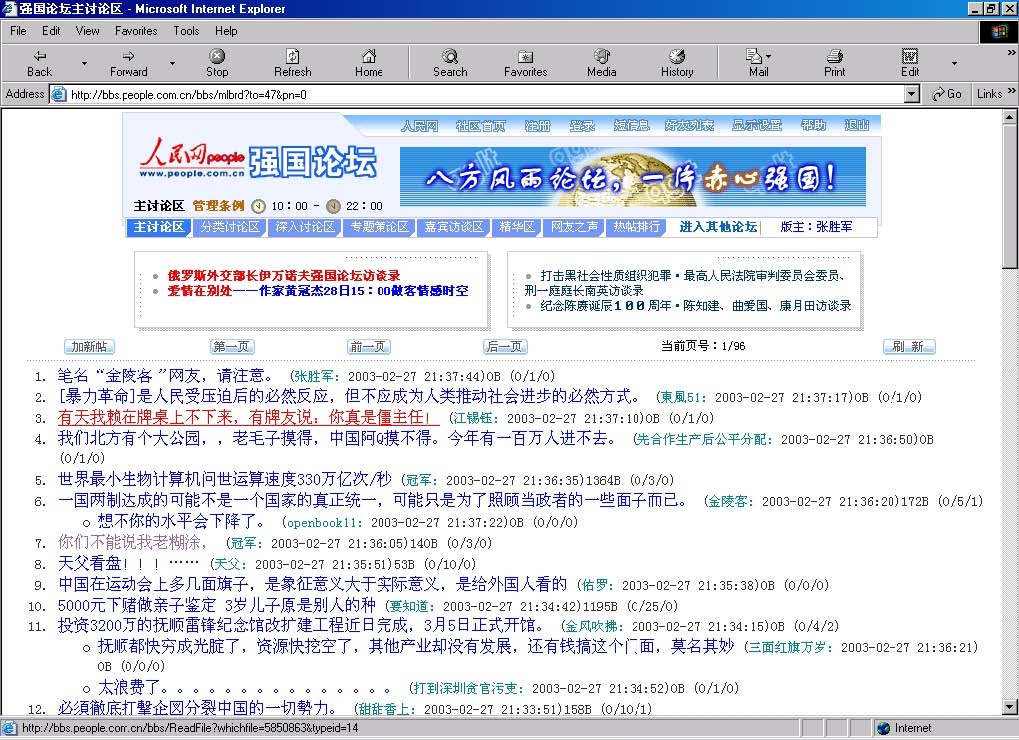
Task: Open 俄罗斯外交部长伊万诺夫 访谈录 link
Action: click(284, 275)
